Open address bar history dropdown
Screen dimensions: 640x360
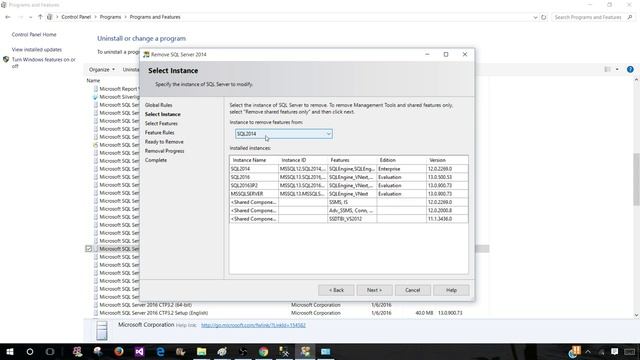click(x=535, y=17)
